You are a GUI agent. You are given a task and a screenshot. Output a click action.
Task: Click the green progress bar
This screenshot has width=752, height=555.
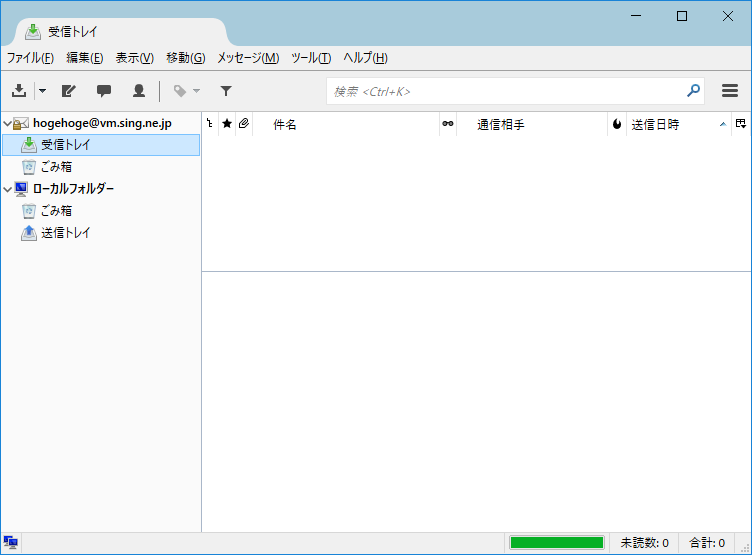tap(557, 543)
